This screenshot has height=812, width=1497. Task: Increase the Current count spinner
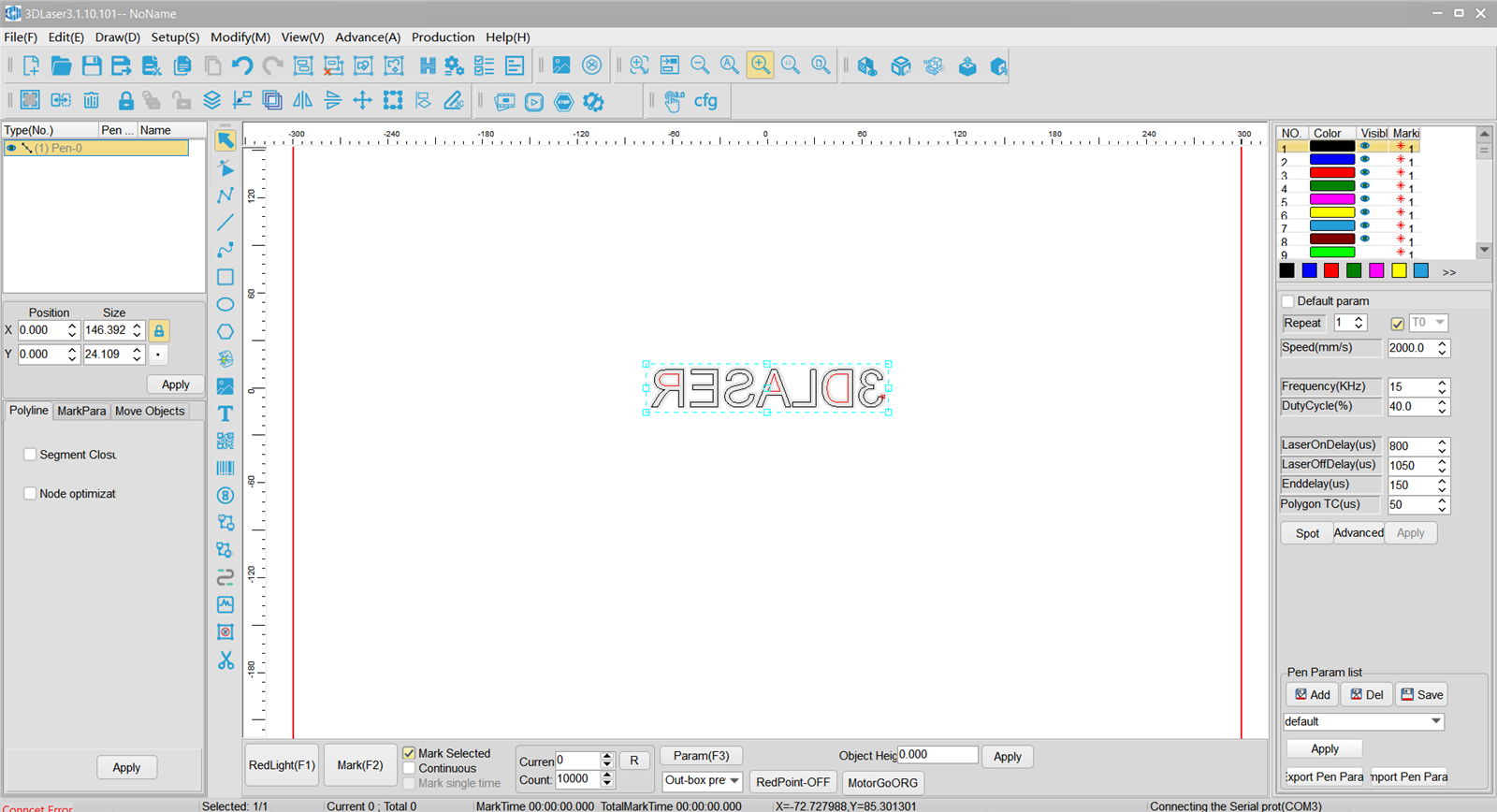[x=606, y=756]
